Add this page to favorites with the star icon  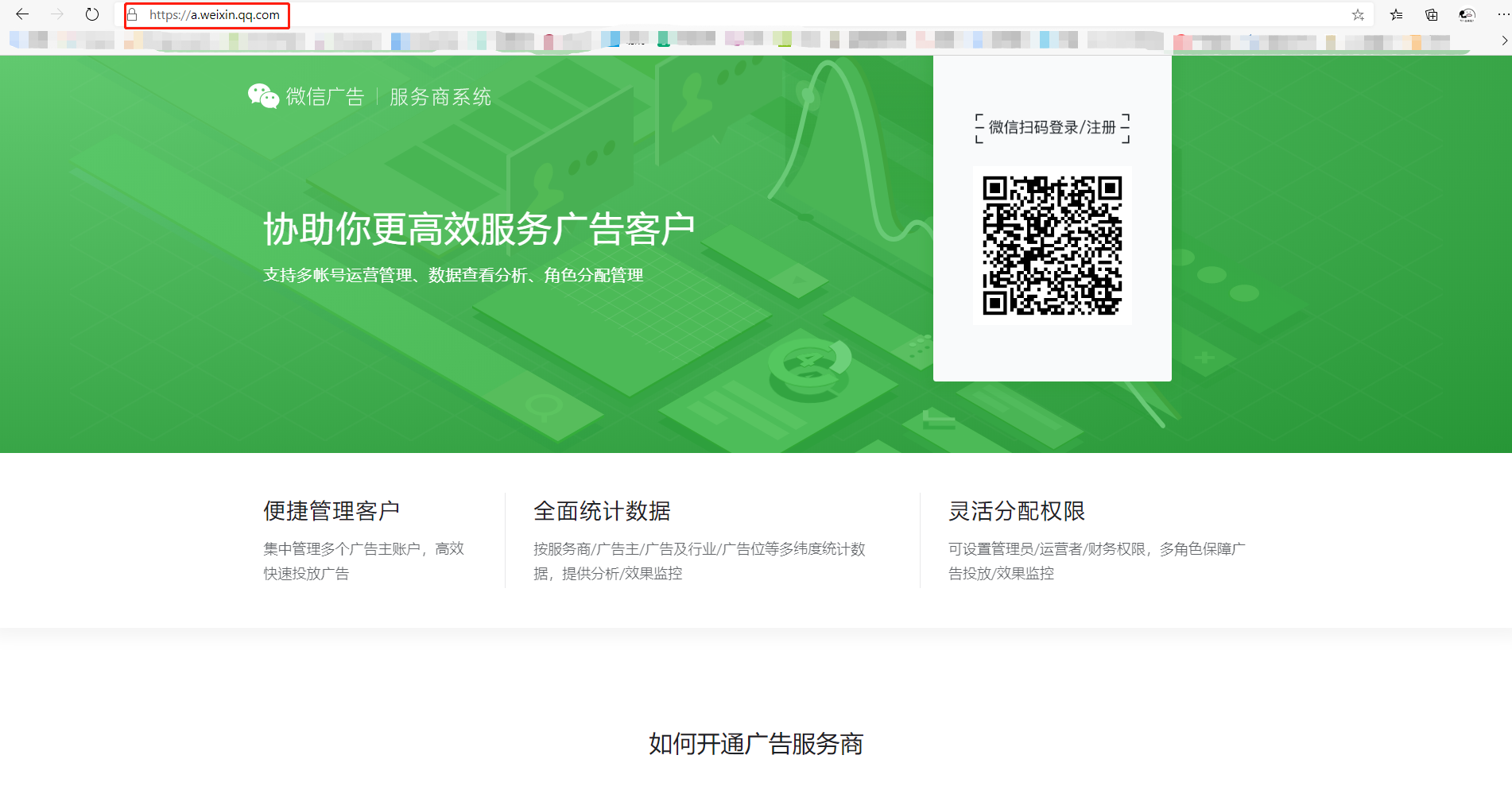1358,15
